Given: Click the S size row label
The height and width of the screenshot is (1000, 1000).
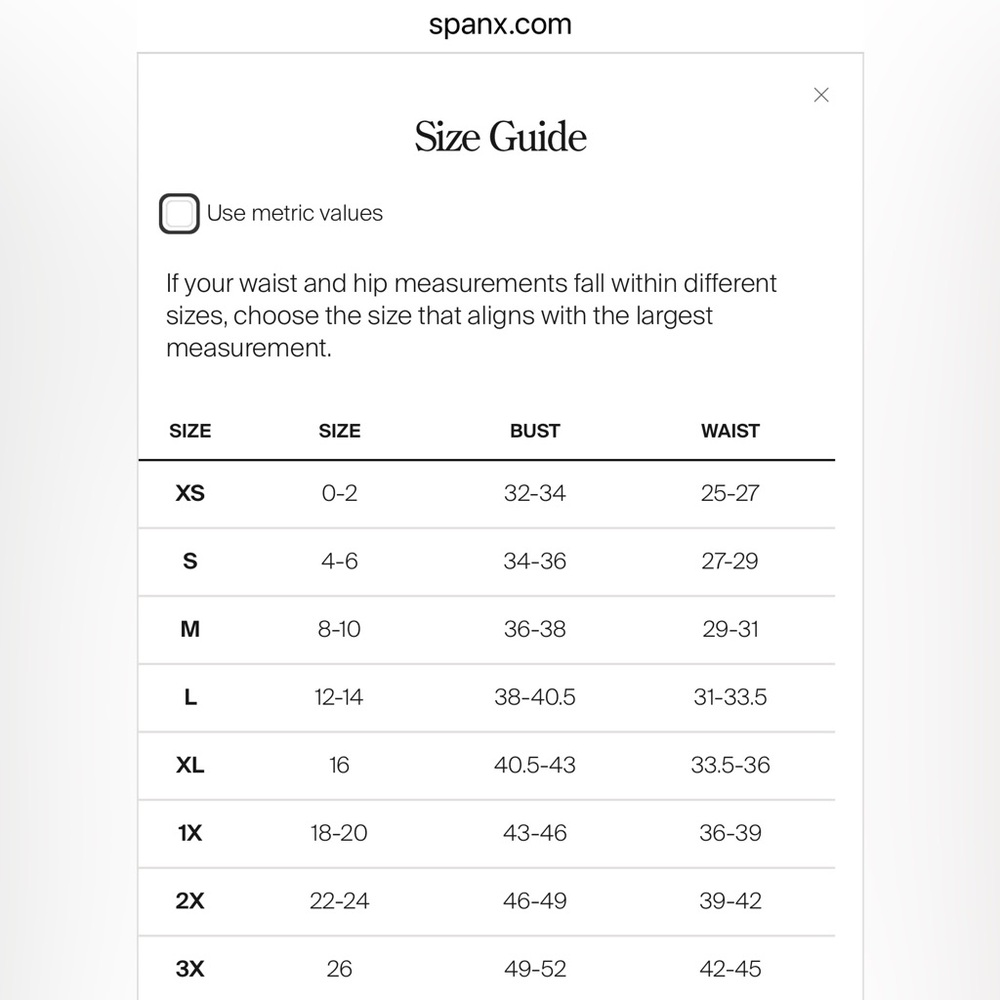Looking at the screenshot, I should (x=190, y=561).
